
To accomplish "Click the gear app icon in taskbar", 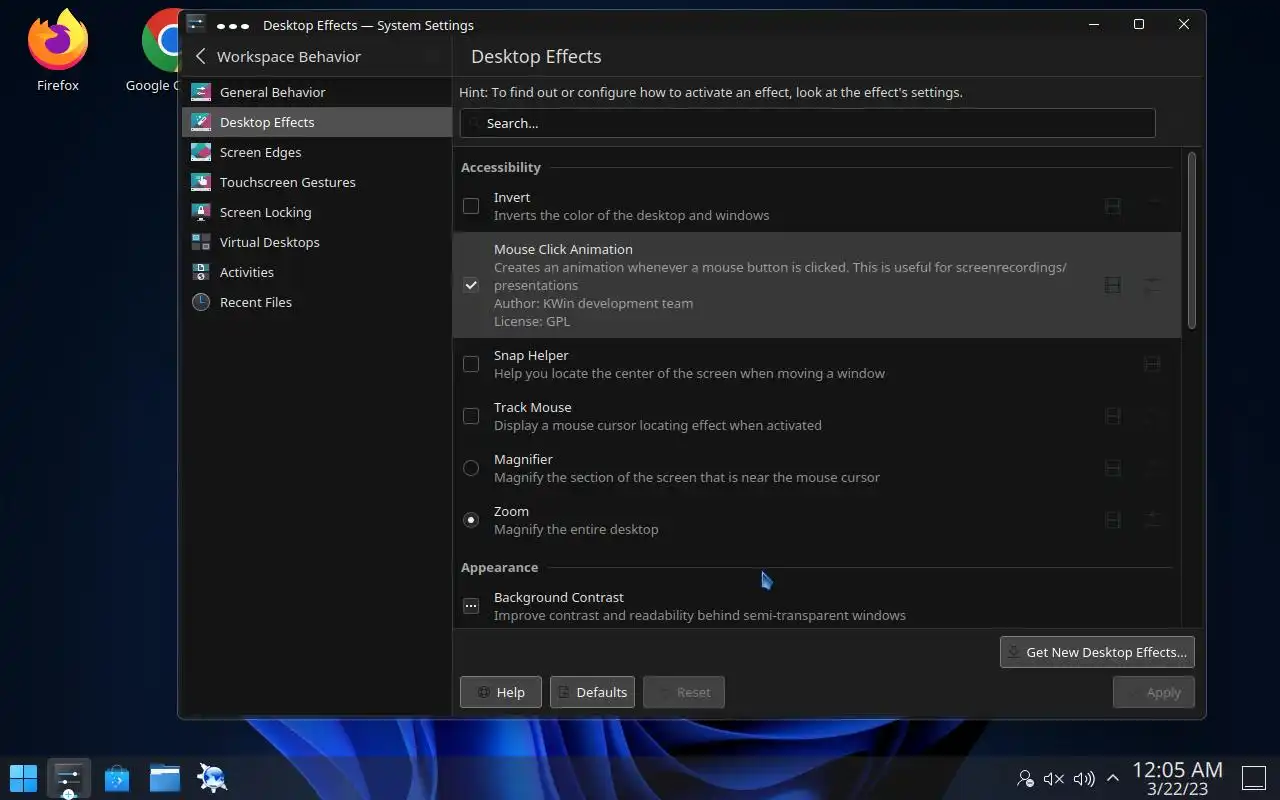I will [x=212, y=777].
